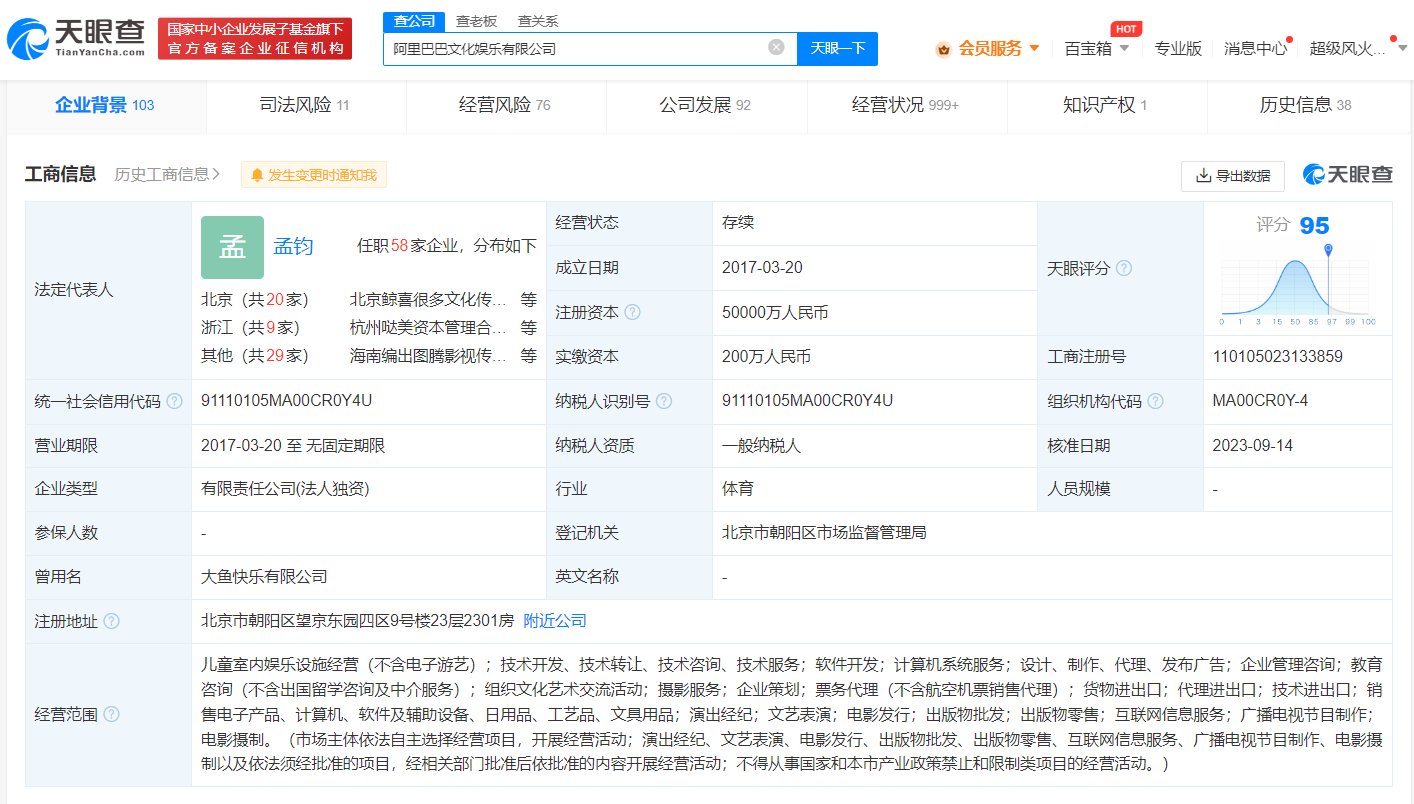This screenshot has height=804, width=1414.
Task: Switch to the 历史信息 tab
Action: coord(1307,105)
